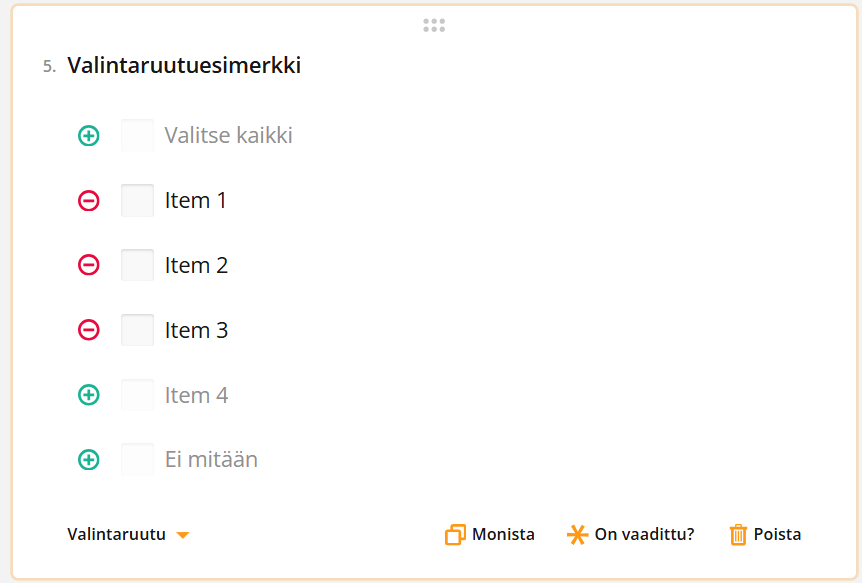The image size is (862, 583).
Task: Remove Item 1 using the minus icon
Action: (88, 200)
